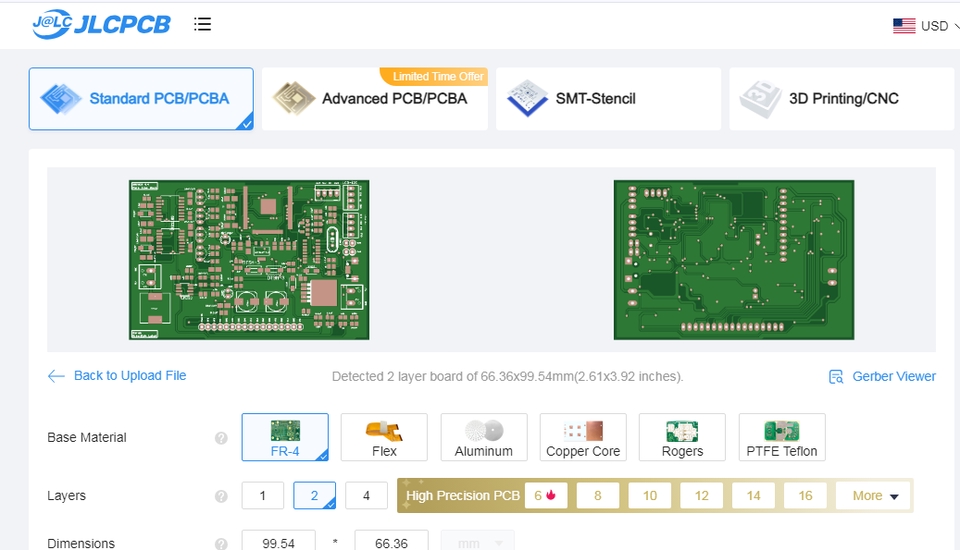This screenshot has width=960, height=550.
Task: Choose 12 layers high precision option
Action: click(x=702, y=495)
